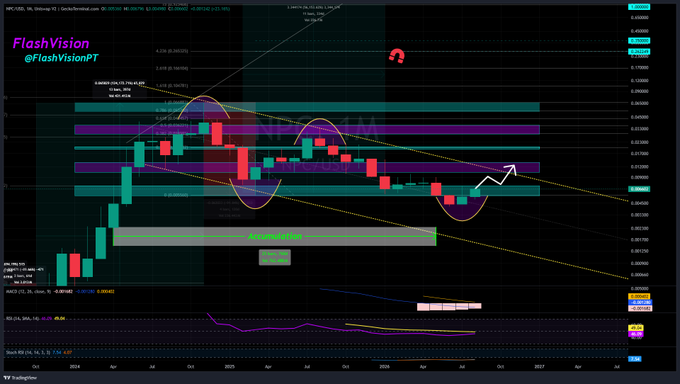This screenshot has width=680, height=384.
Task: Click the 4.236 (0.265325) Fibonacci level label
Action: [172, 51]
